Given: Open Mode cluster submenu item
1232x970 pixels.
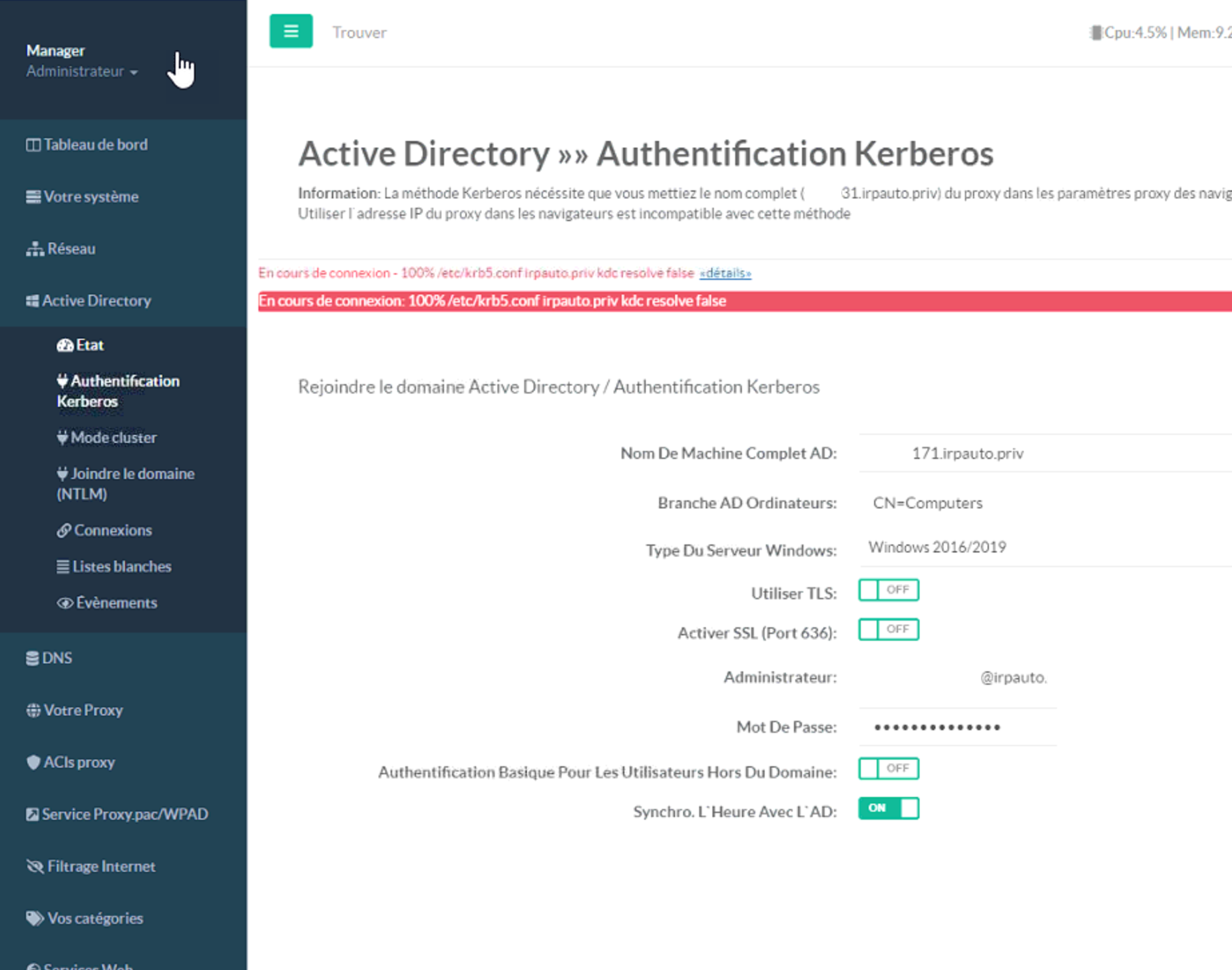Looking at the screenshot, I should [113, 438].
